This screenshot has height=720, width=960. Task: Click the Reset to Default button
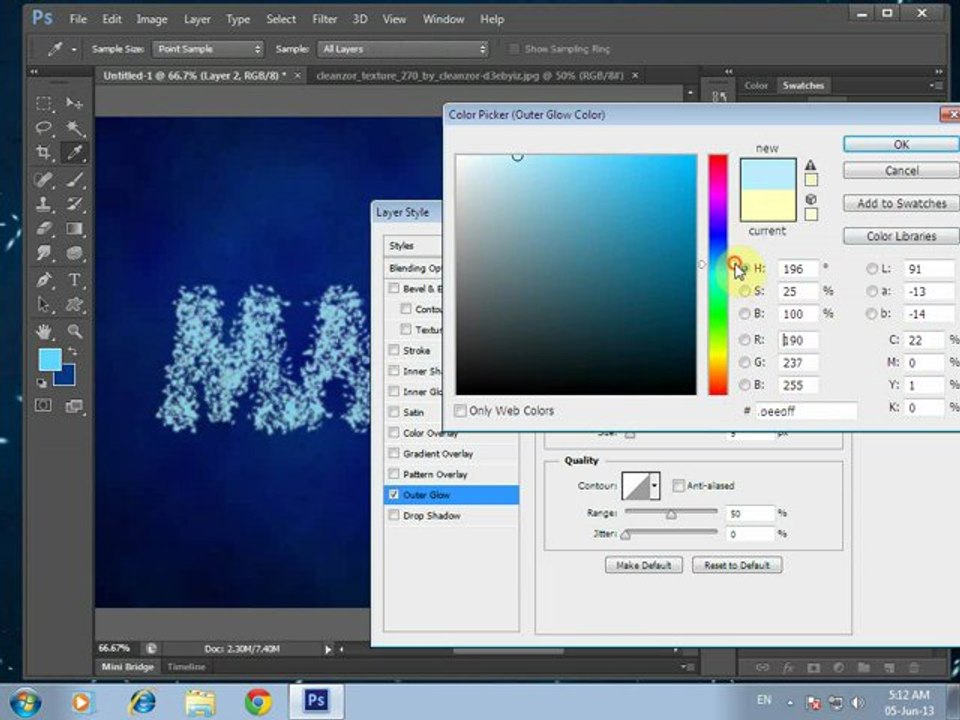point(737,565)
